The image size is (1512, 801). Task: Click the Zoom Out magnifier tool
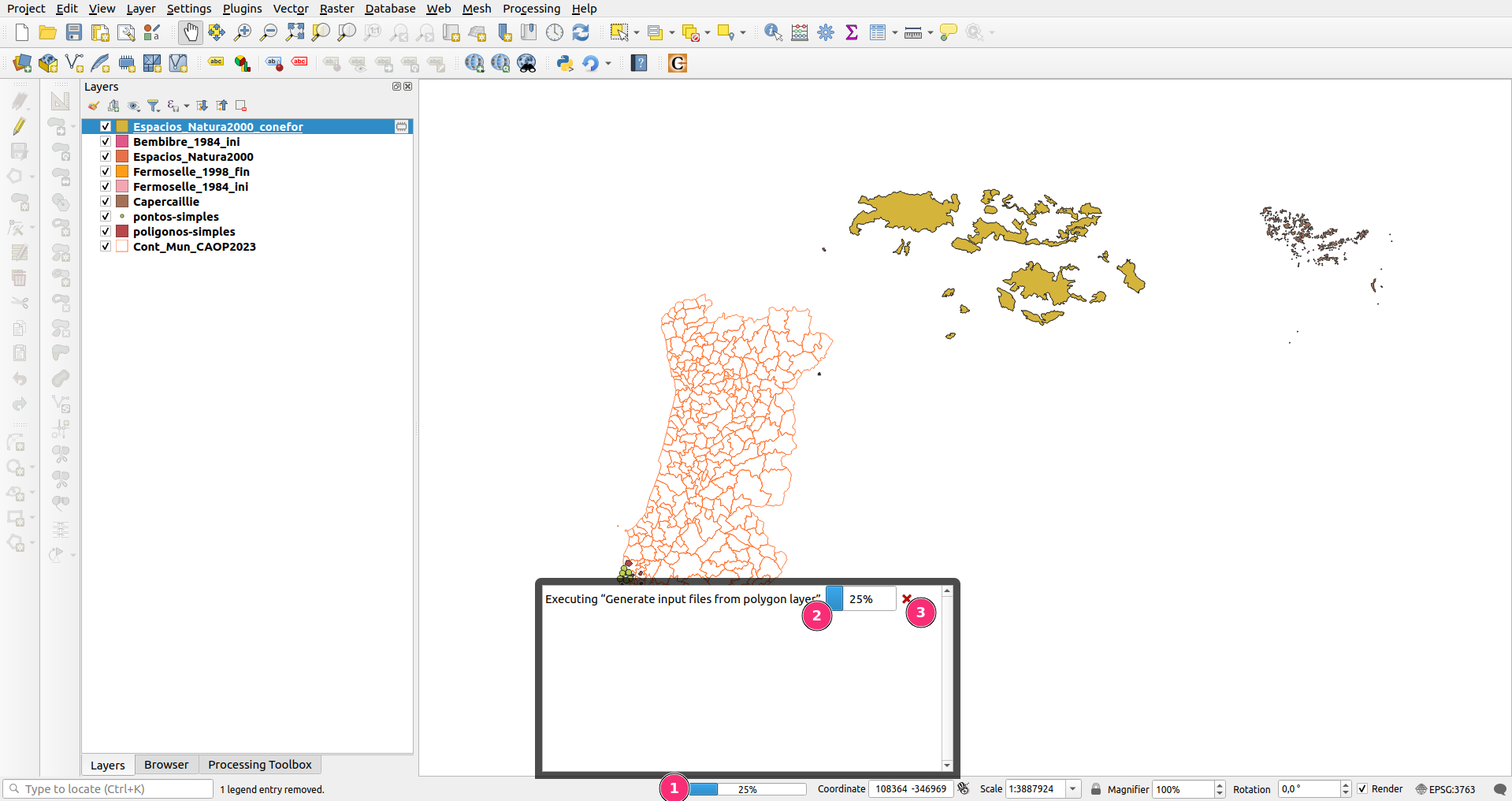pos(269,32)
